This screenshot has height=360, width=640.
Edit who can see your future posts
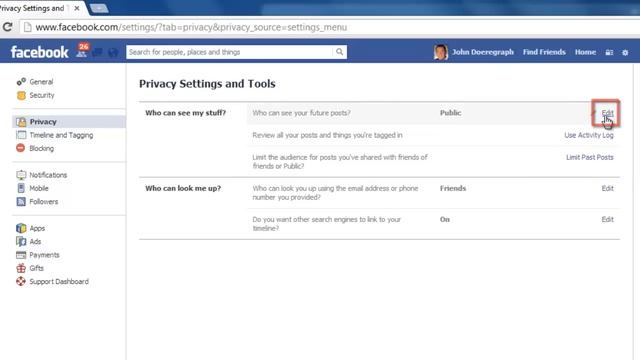[607, 113]
